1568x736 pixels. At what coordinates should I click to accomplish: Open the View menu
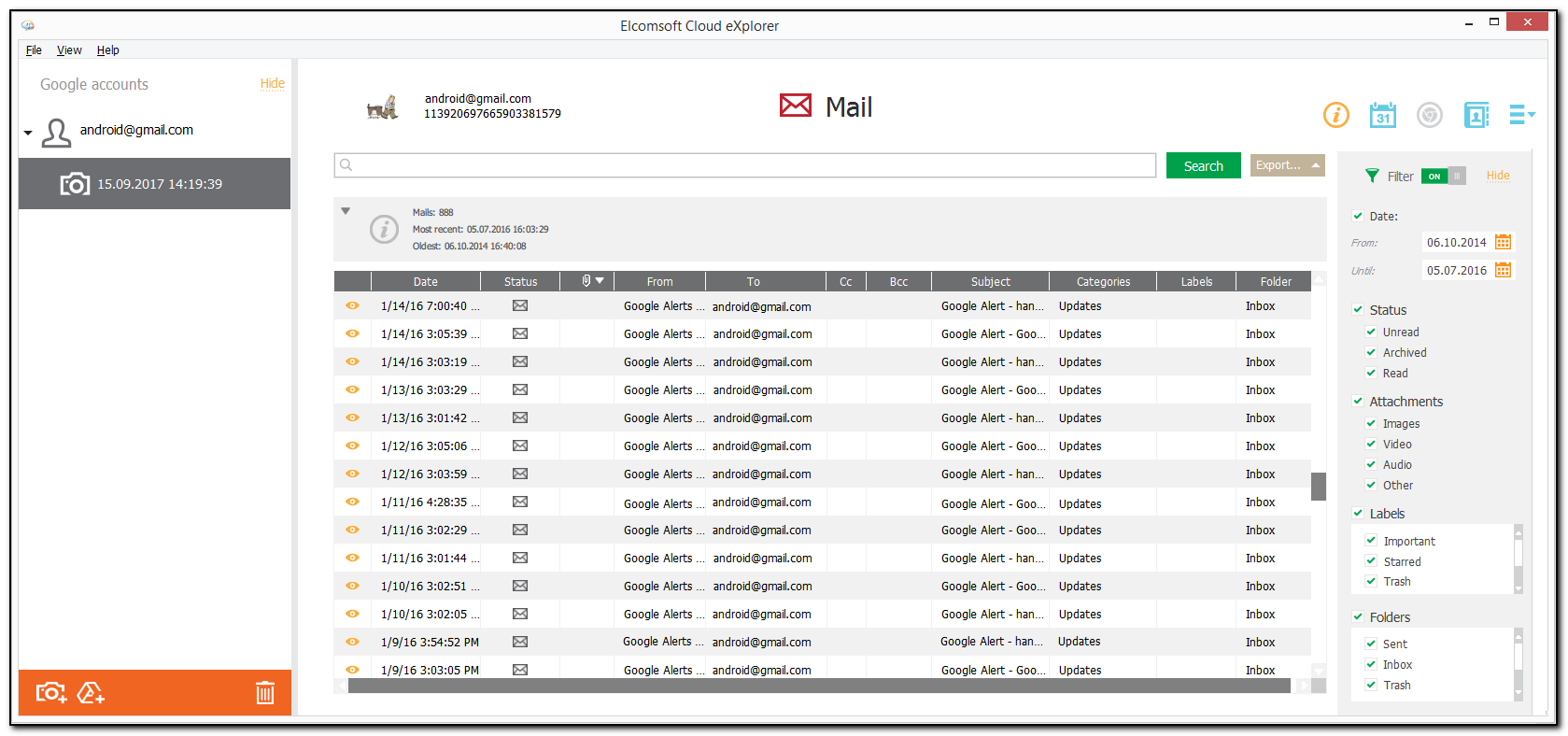[69, 50]
